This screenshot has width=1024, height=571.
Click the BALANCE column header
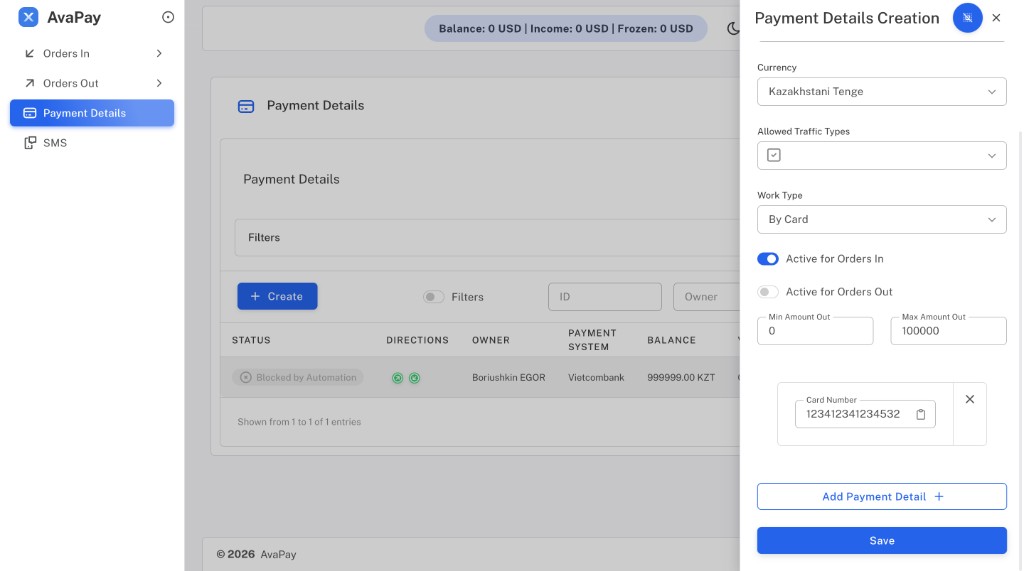pyautogui.click(x=671, y=340)
